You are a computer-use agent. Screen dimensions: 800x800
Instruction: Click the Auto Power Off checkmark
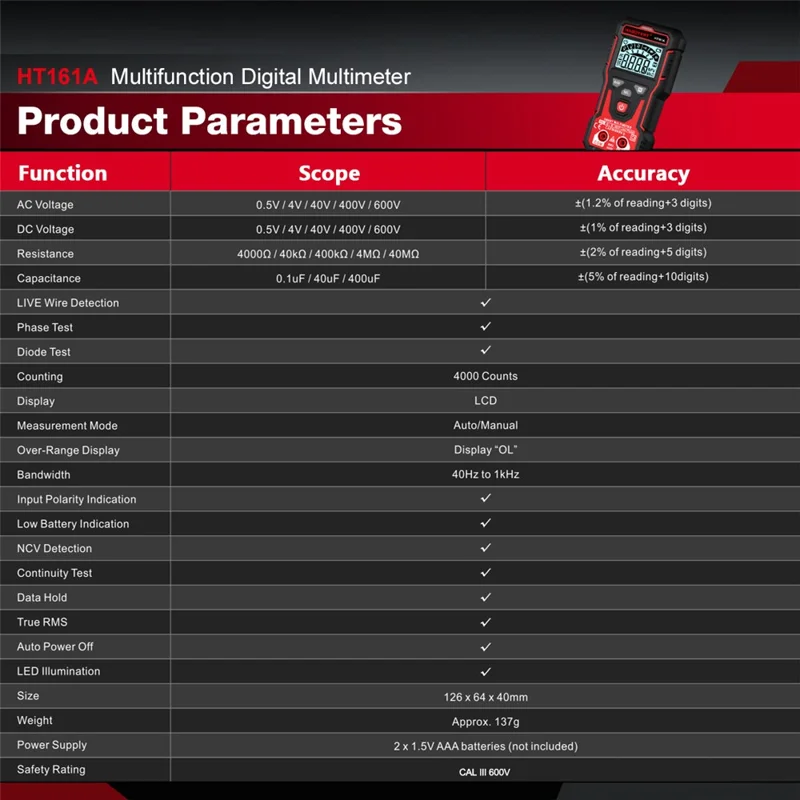coord(485,646)
